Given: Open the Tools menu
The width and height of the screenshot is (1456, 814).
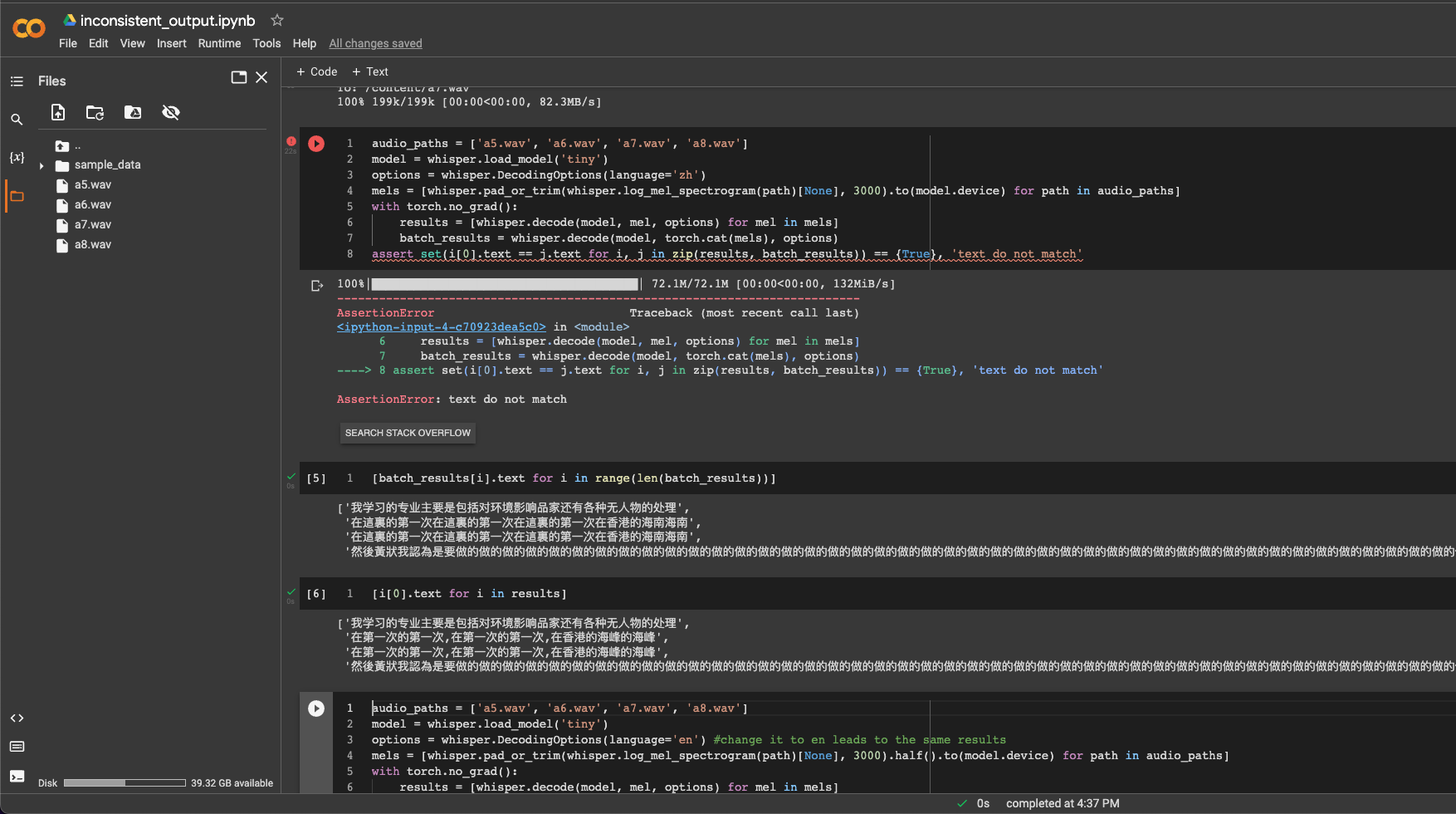Looking at the screenshot, I should tap(266, 43).
